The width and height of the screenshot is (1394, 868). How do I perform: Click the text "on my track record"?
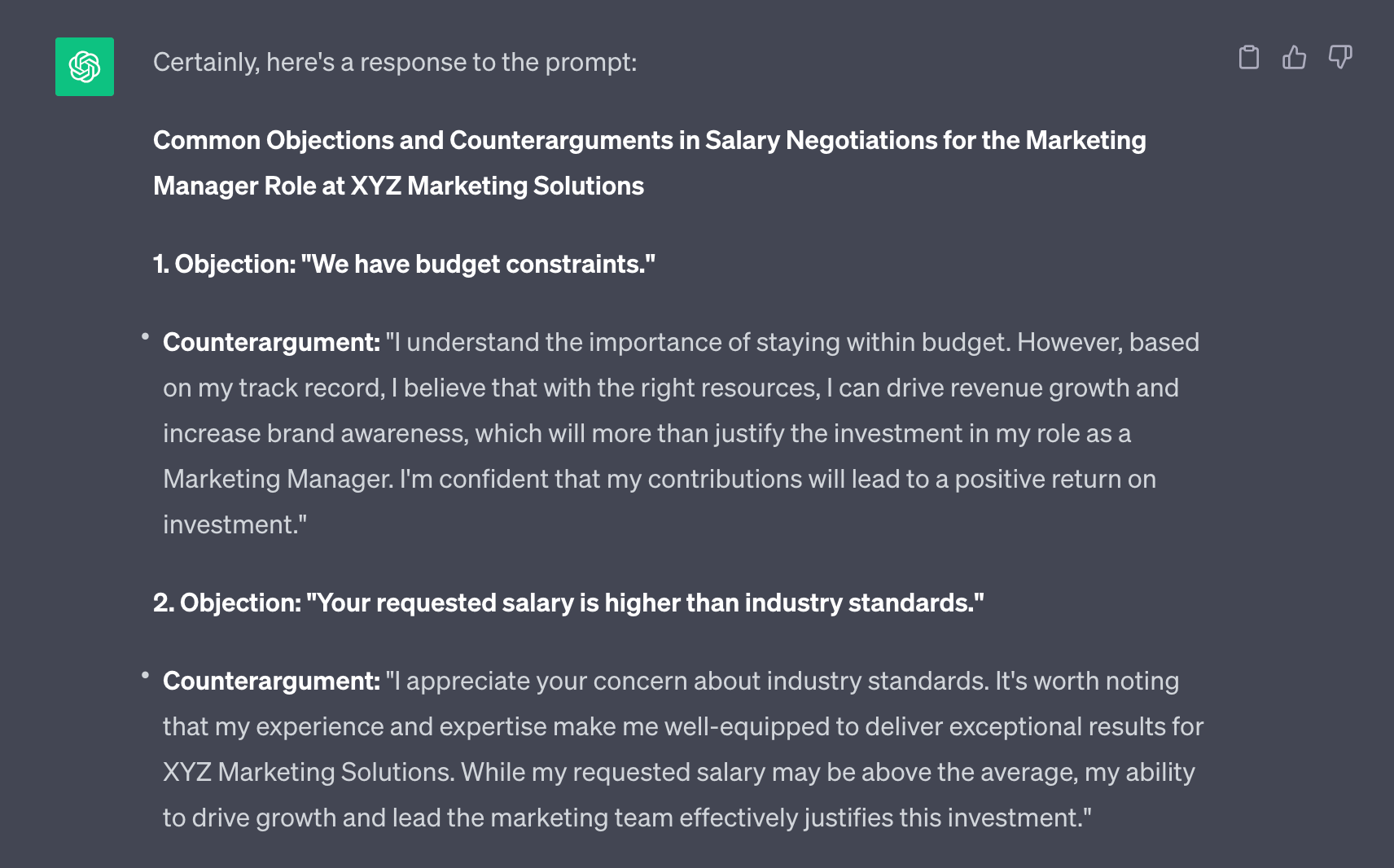[x=271, y=388]
